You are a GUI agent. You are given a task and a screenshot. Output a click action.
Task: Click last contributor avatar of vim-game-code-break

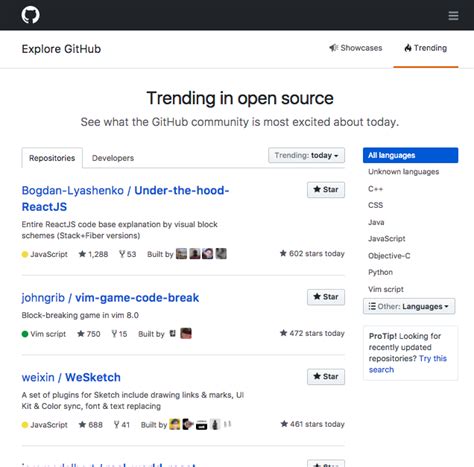186,333
